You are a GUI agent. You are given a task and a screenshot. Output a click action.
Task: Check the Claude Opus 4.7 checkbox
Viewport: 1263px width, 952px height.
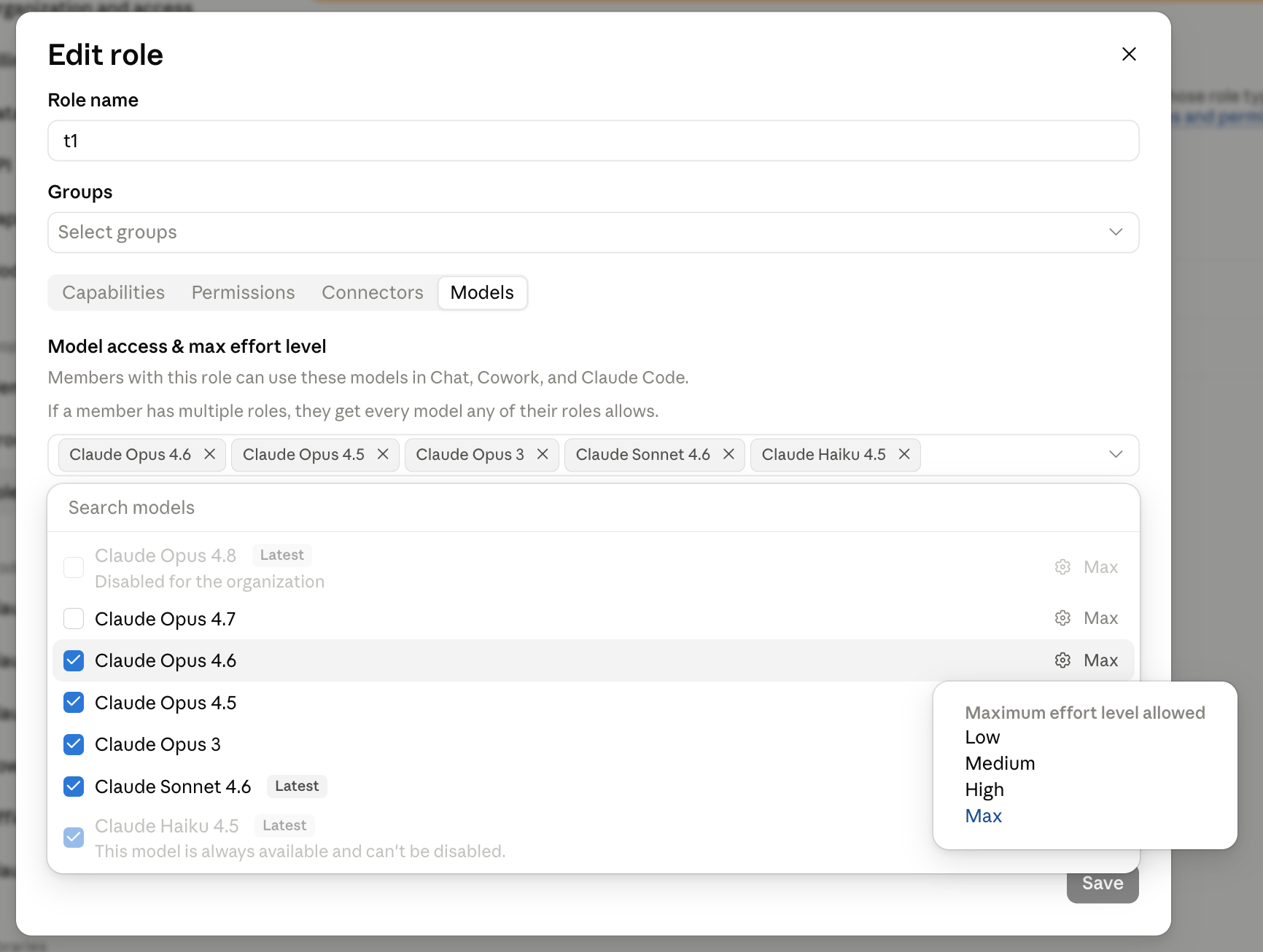pyautogui.click(x=74, y=619)
